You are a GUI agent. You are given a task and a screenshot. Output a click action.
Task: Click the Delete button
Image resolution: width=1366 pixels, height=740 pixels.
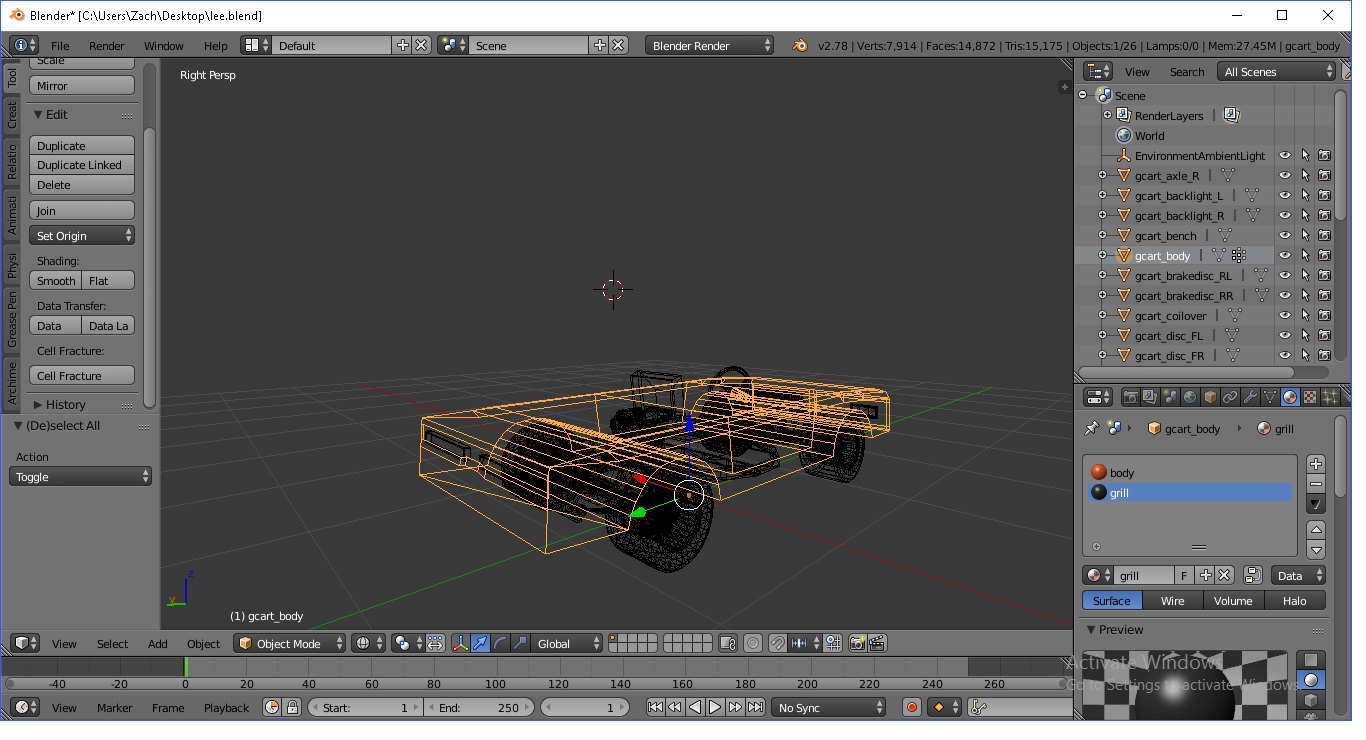point(82,185)
